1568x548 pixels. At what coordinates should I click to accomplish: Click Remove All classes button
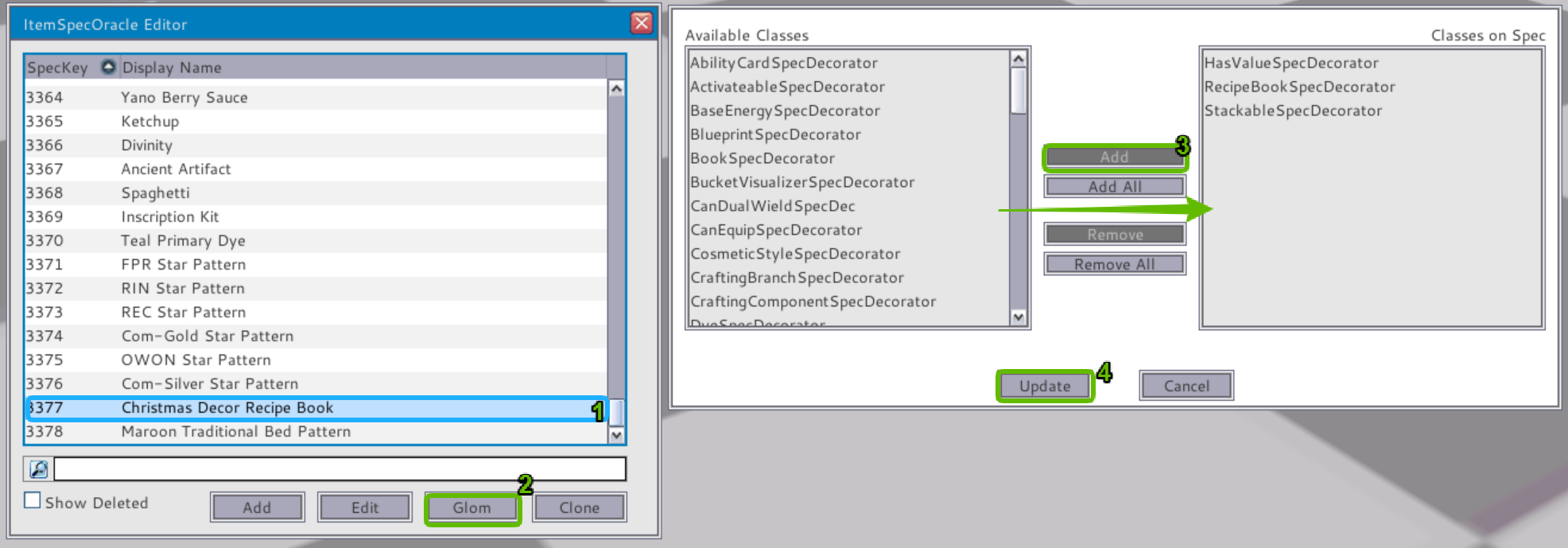1114,264
